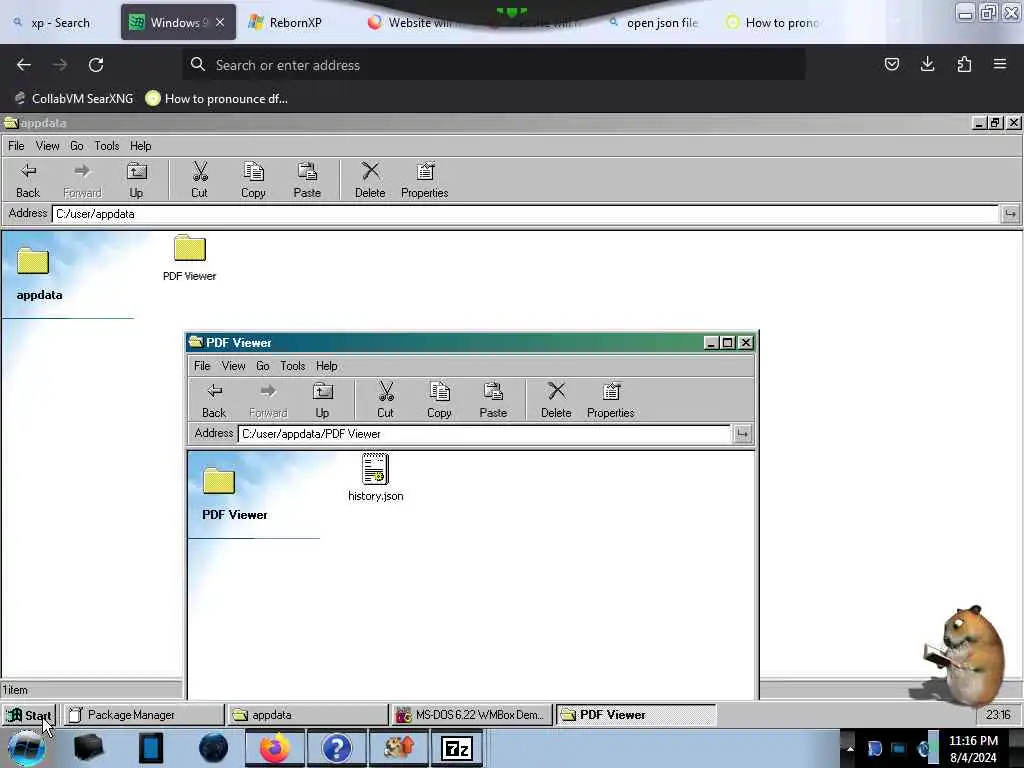Open Go menu in PDF Viewer window

click(263, 366)
